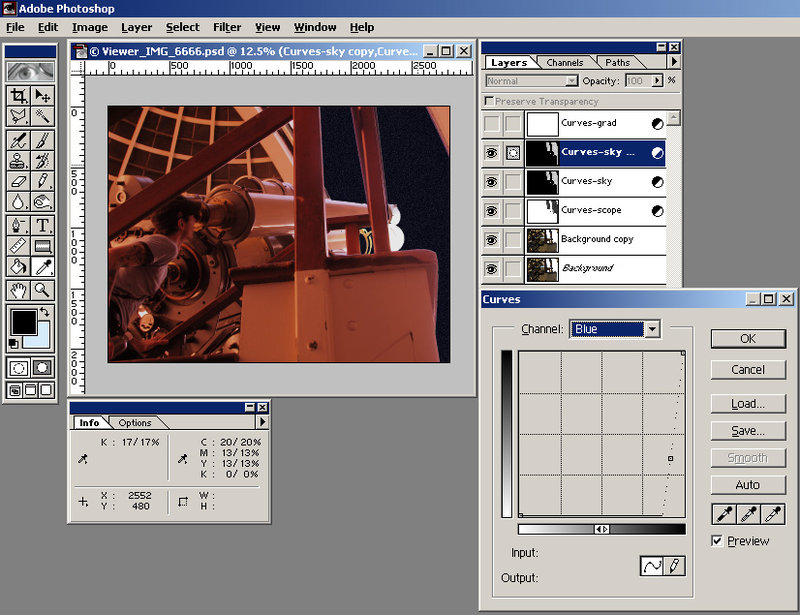Open the Opacity slider arrow

pos(657,80)
